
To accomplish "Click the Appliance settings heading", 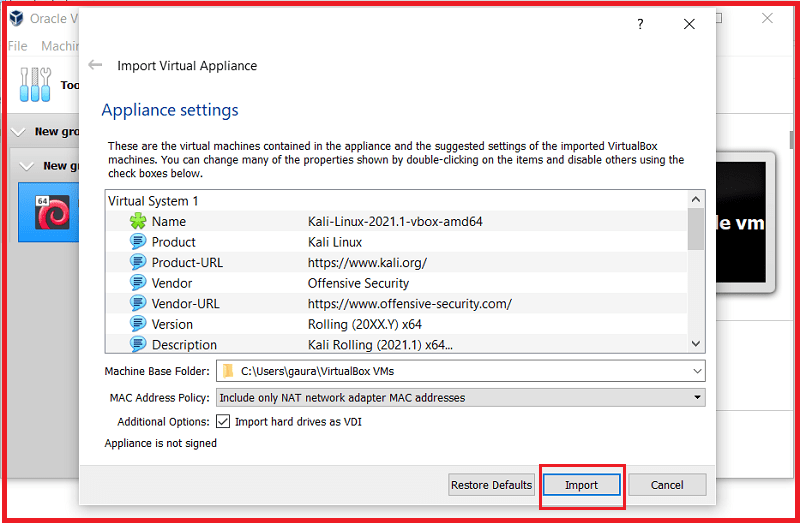I will (170, 110).
